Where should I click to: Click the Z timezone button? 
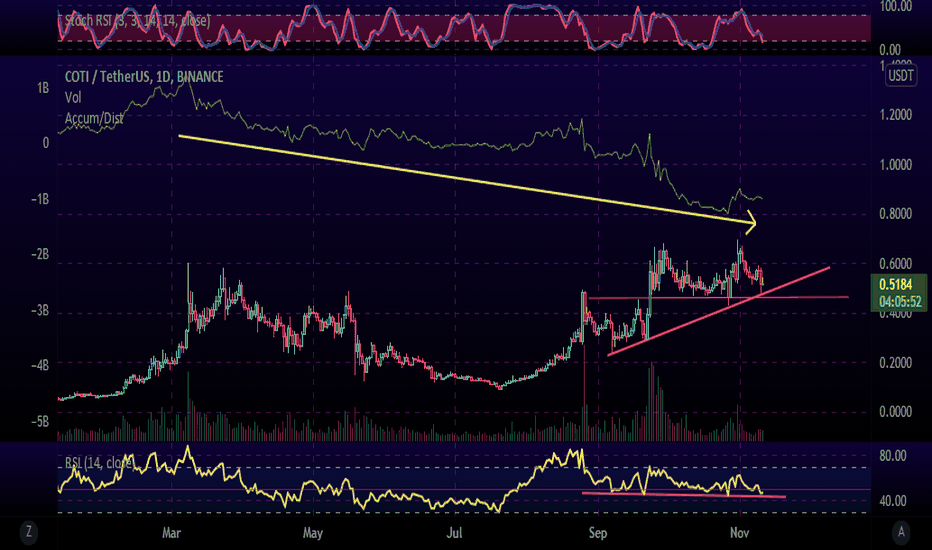tap(28, 532)
